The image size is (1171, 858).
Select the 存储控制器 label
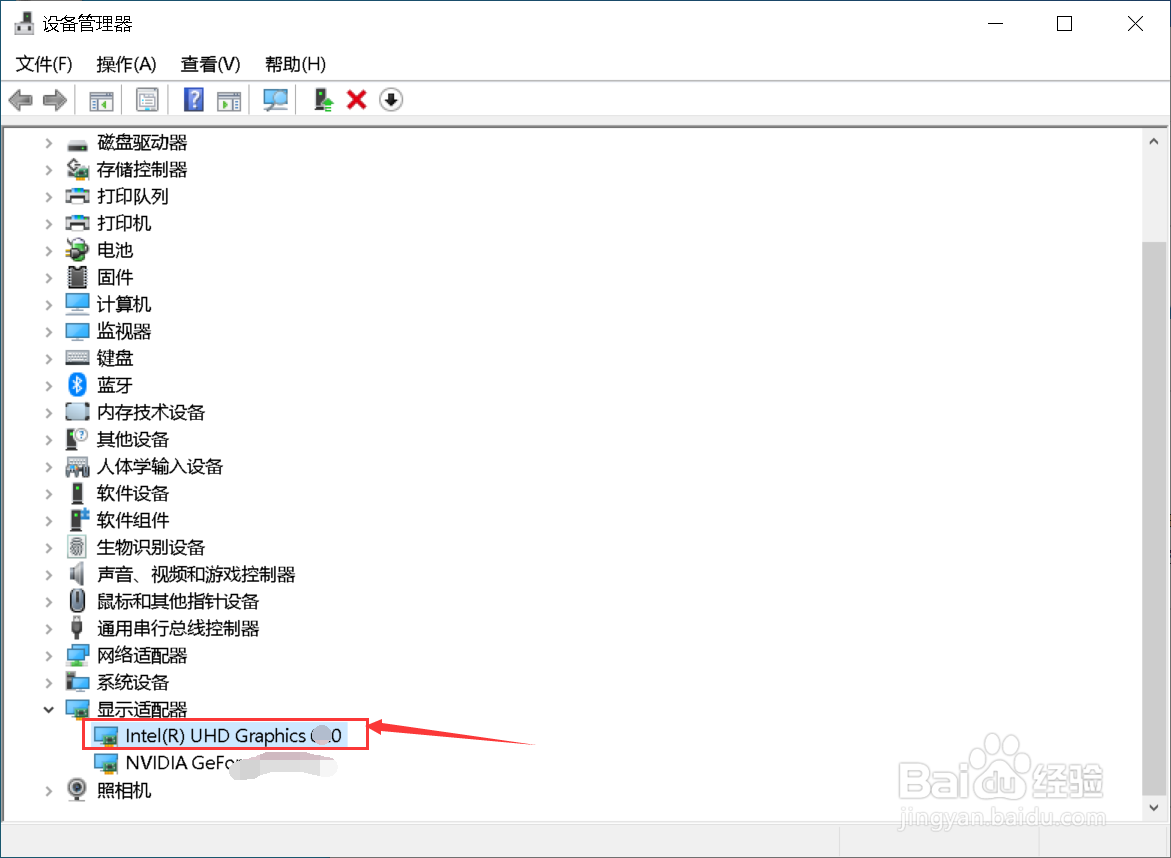click(142, 170)
